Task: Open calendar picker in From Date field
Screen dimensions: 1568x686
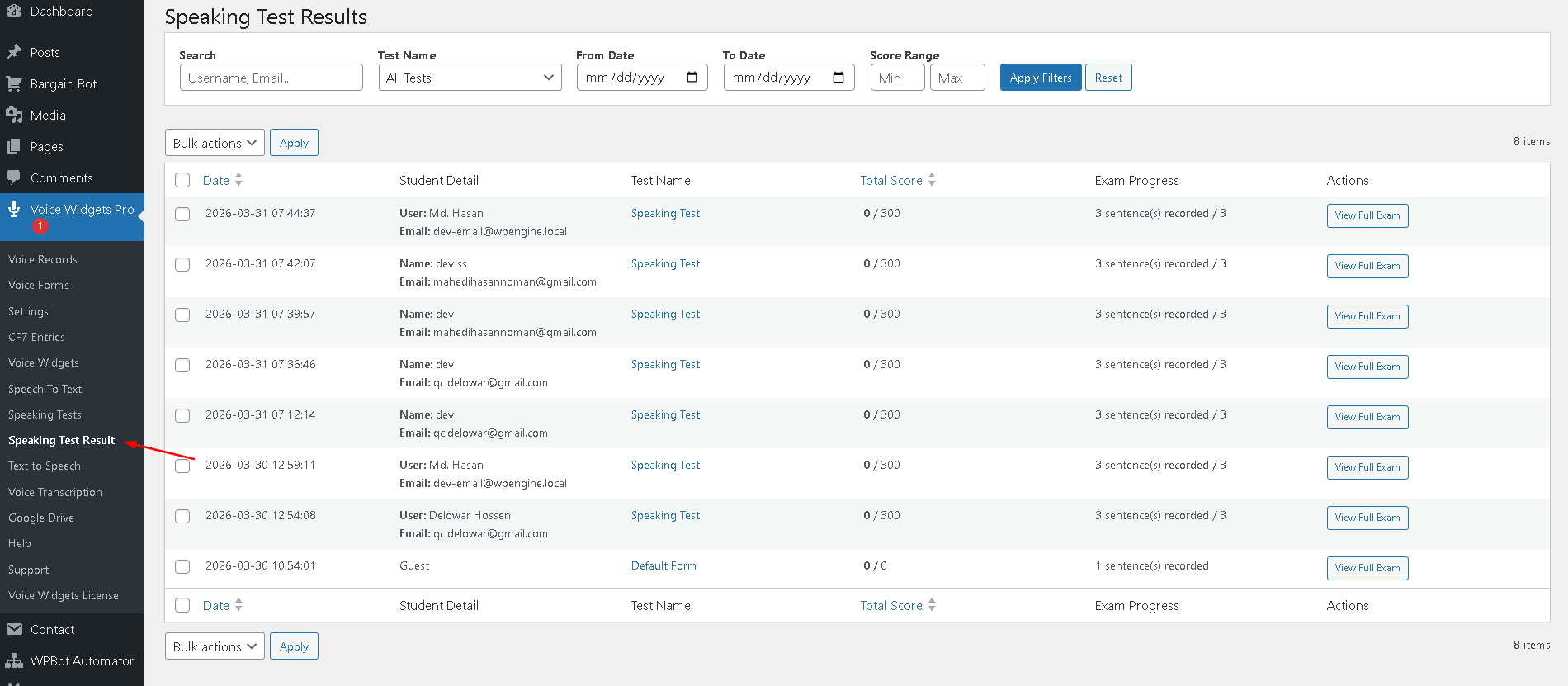Action: click(692, 78)
